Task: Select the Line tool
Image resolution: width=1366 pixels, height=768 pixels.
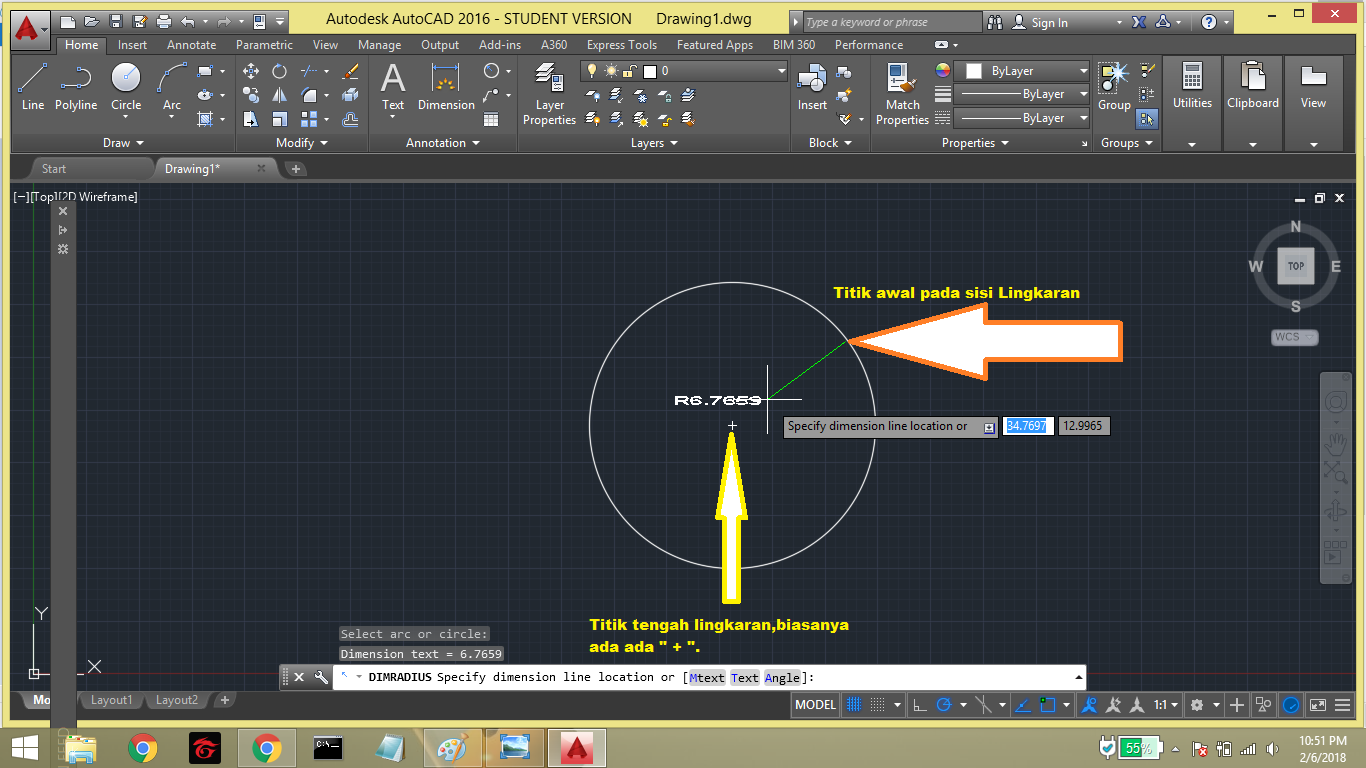Action: tap(33, 87)
